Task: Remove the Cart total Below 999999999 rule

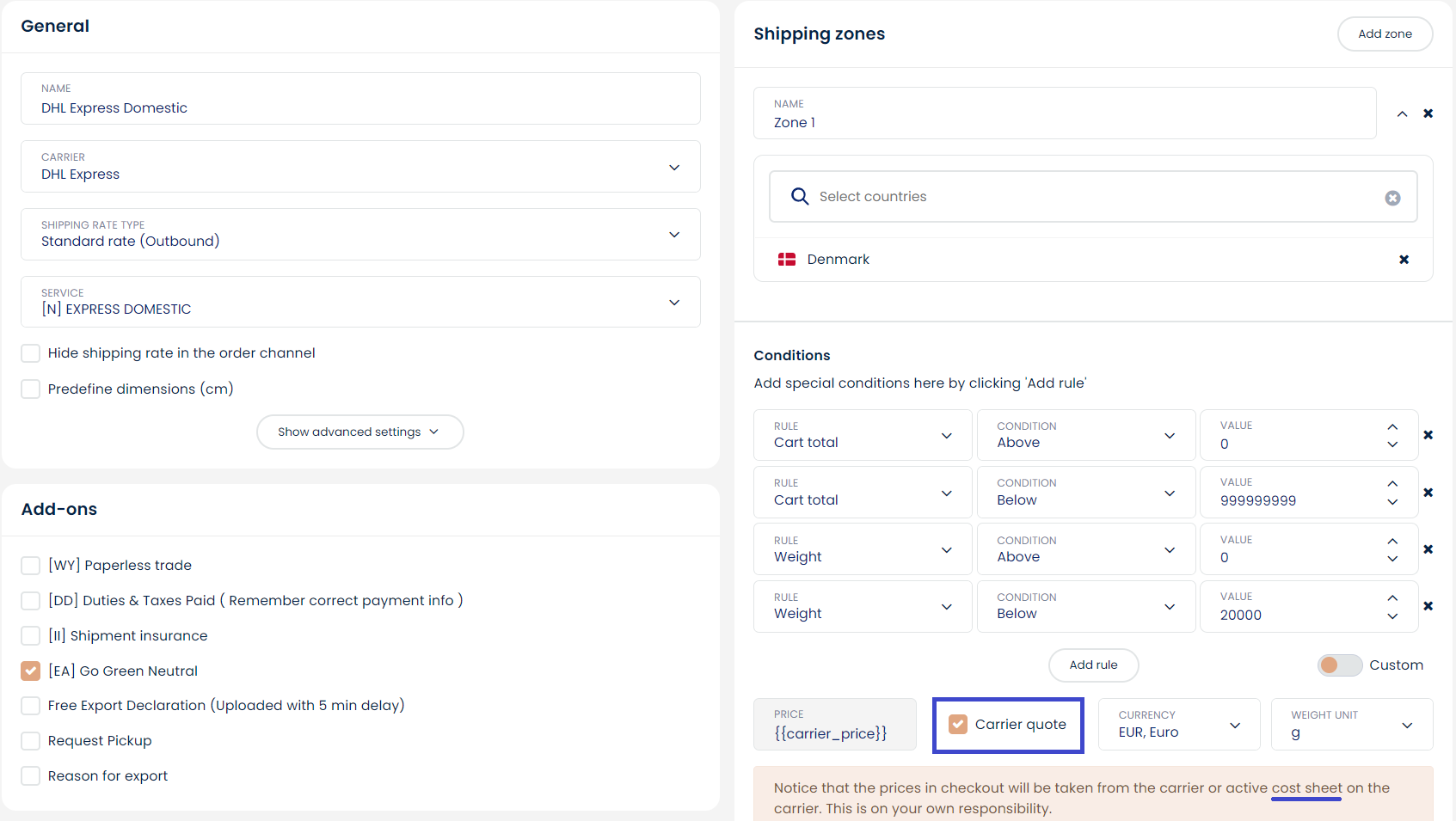Action: pyautogui.click(x=1428, y=493)
